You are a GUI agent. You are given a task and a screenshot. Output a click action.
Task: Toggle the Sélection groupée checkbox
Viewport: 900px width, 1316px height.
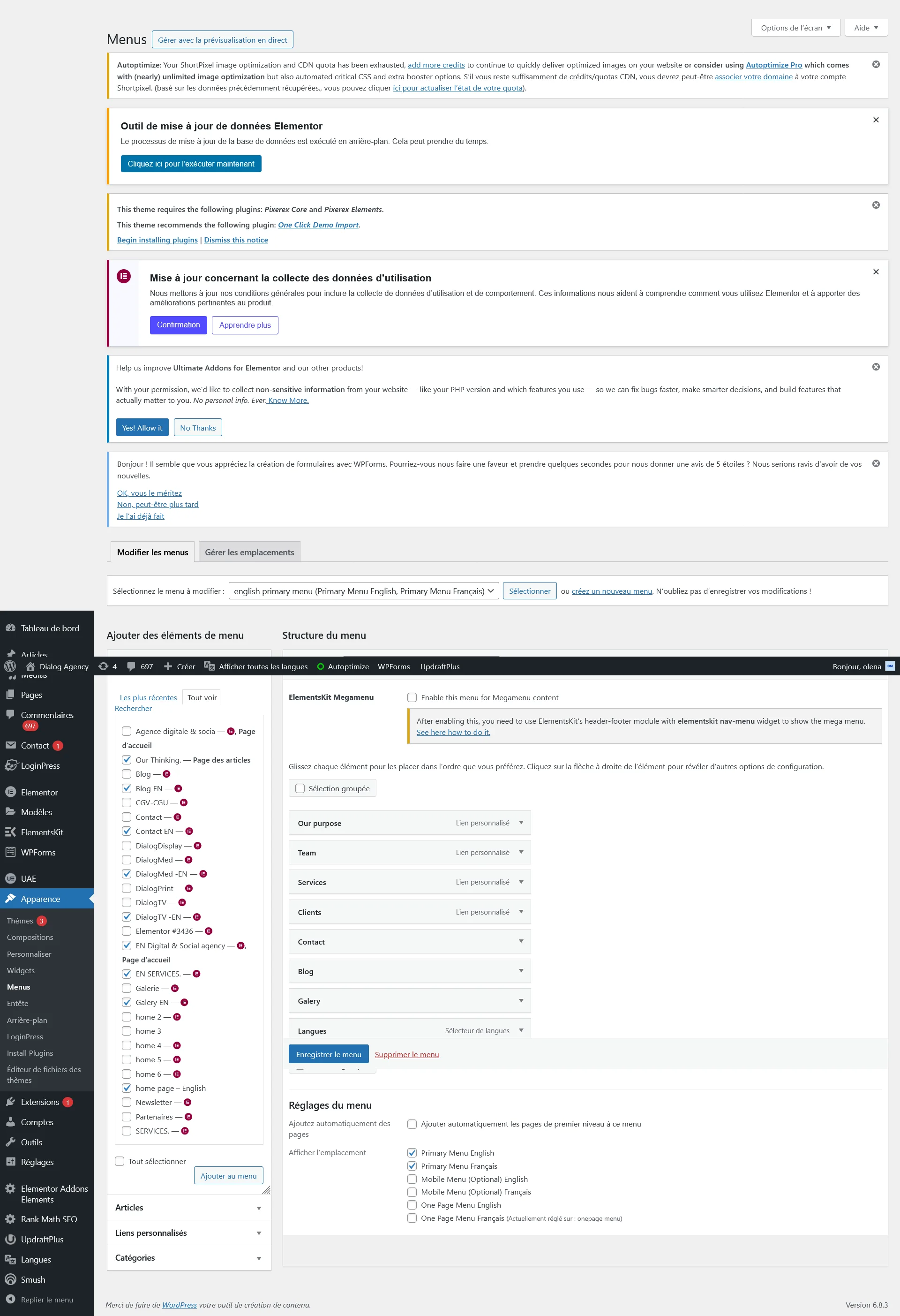(300, 788)
